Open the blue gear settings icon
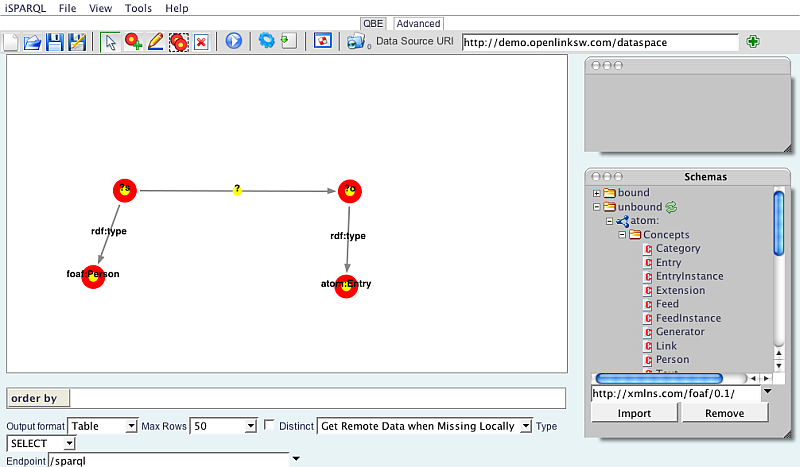Screen dimensions: 800x467 [266, 40]
